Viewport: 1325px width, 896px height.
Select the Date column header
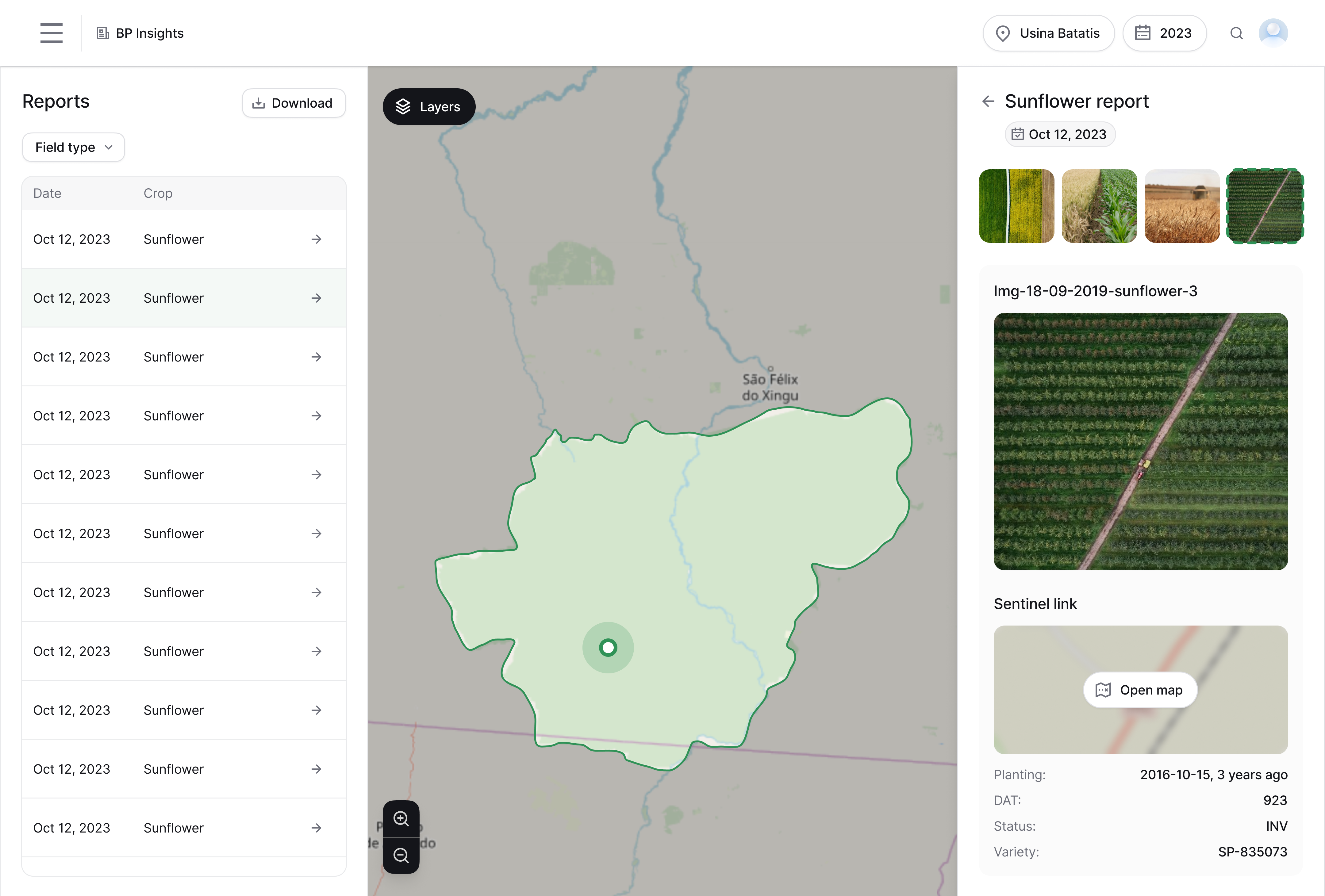pyautogui.click(x=47, y=193)
